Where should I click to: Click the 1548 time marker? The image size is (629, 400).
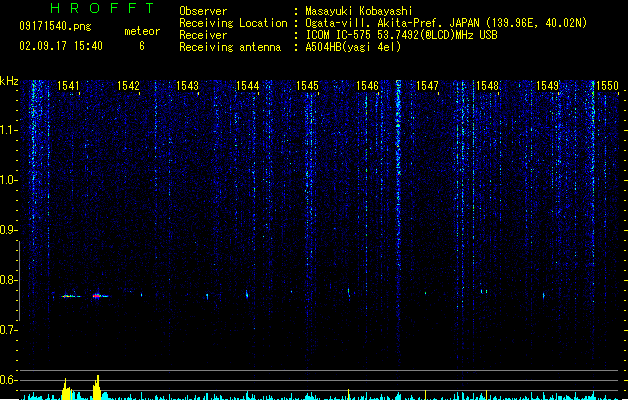pos(487,86)
